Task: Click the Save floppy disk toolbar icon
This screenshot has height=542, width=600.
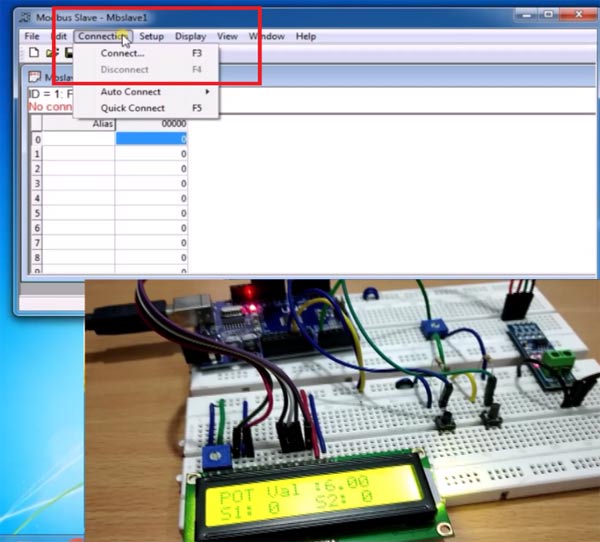Action: pos(68,53)
